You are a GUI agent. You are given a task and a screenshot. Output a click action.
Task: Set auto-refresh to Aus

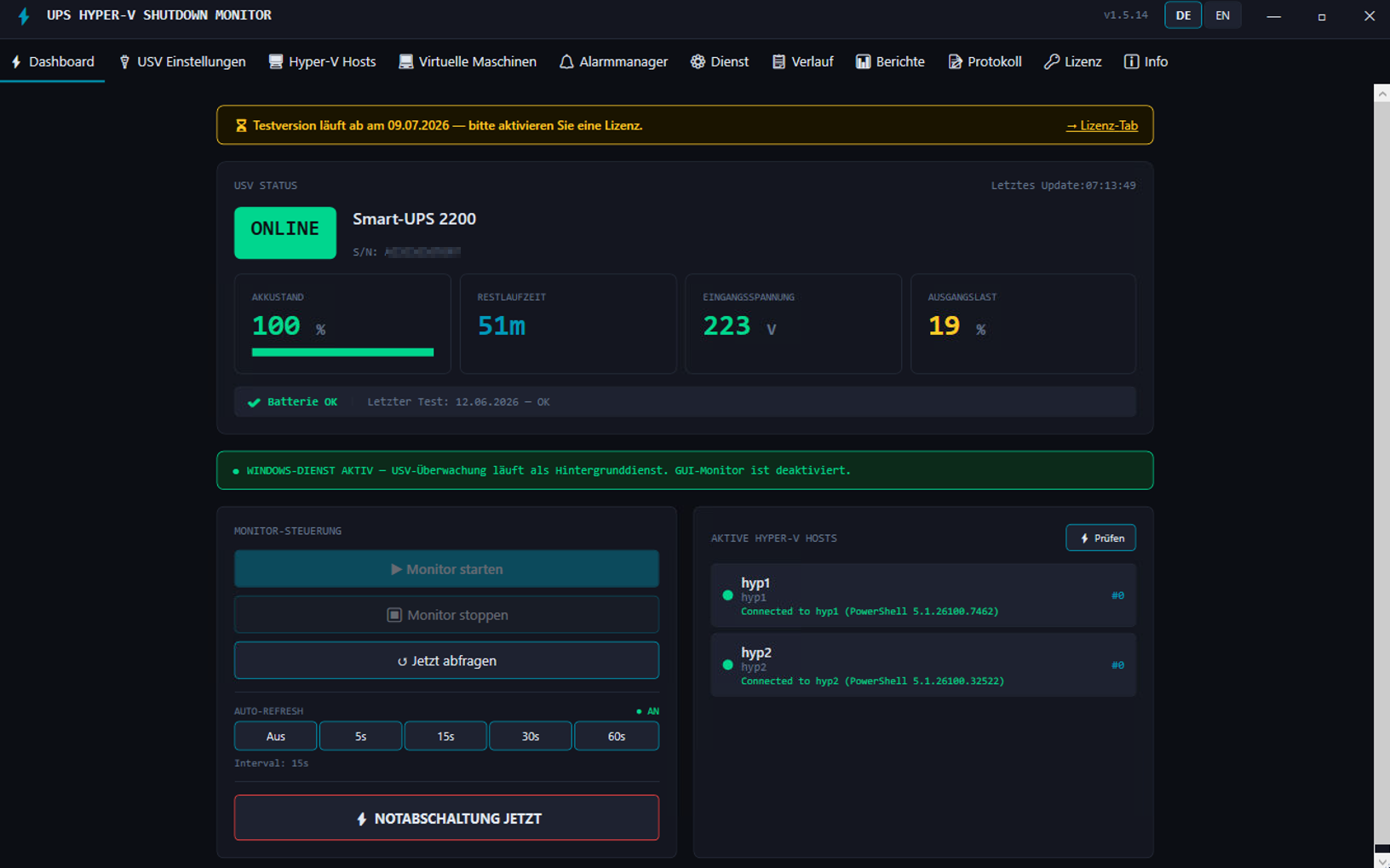[x=275, y=736]
